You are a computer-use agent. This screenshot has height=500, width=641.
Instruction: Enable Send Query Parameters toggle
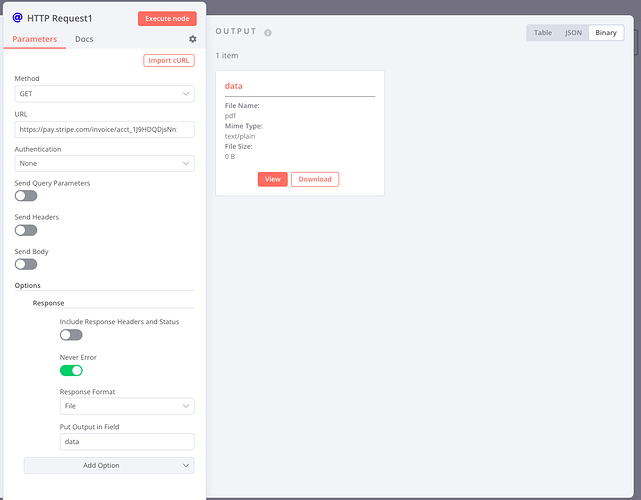26,196
